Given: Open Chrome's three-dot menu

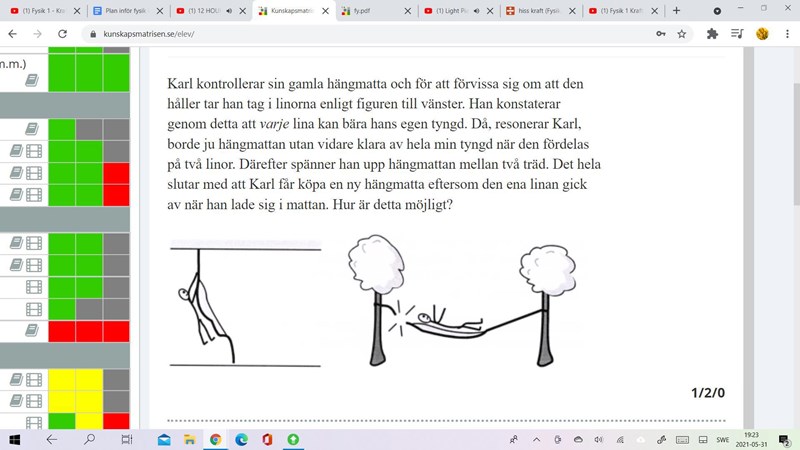Looking at the screenshot, I should pos(786,33).
